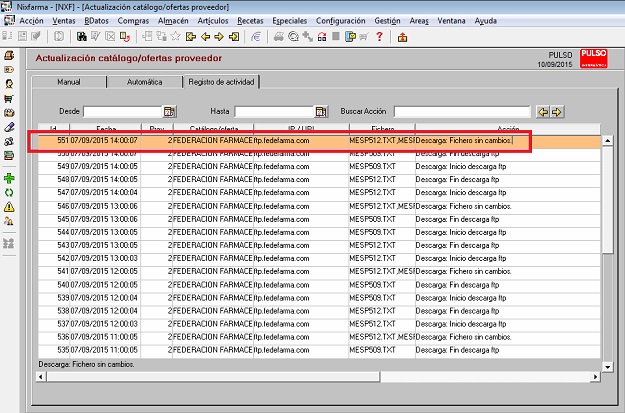The height and width of the screenshot is (413, 625).
Task: Click search next arrow beside Buscar Acción
Action: pos(557,112)
